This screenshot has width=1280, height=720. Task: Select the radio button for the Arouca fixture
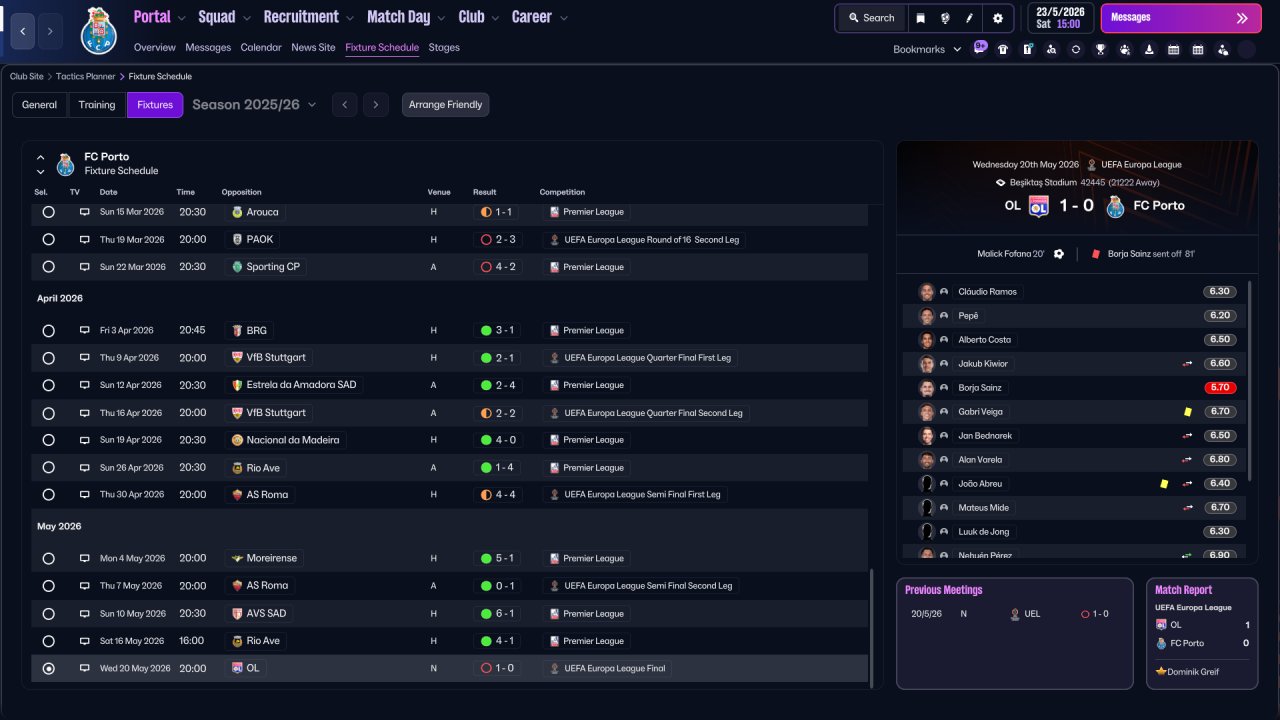[48, 212]
